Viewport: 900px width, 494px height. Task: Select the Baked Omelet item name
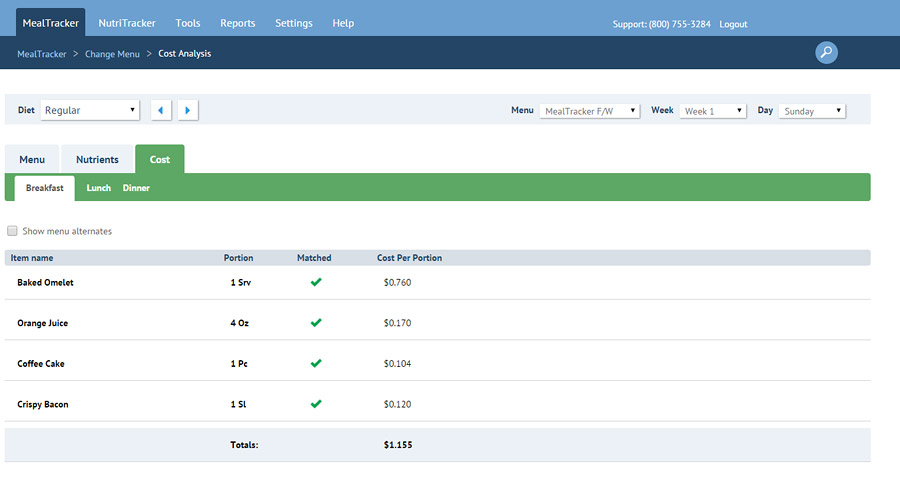pyautogui.click(x=45, y=282)
